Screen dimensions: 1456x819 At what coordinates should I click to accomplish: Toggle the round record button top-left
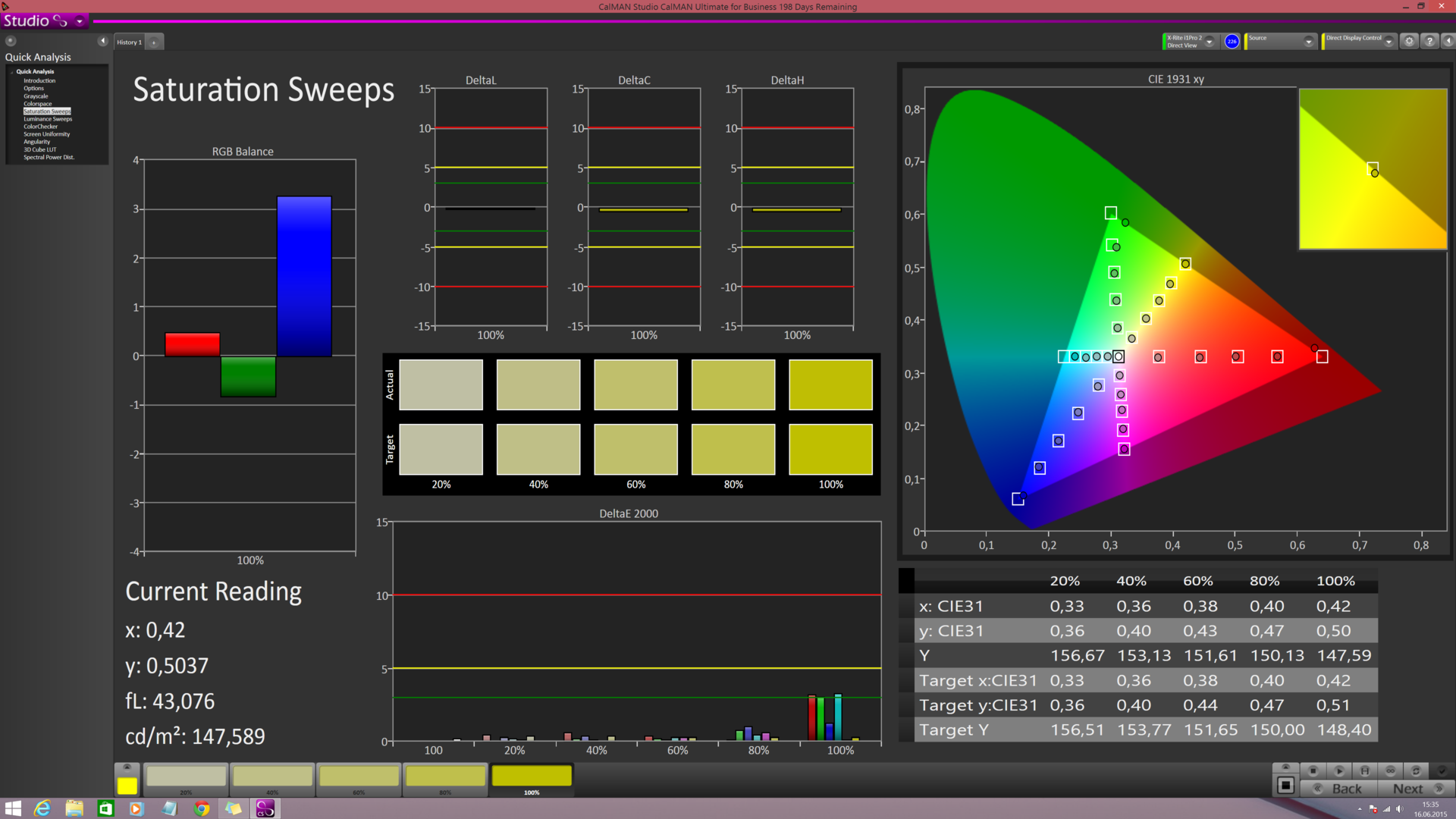pos(11,41)
